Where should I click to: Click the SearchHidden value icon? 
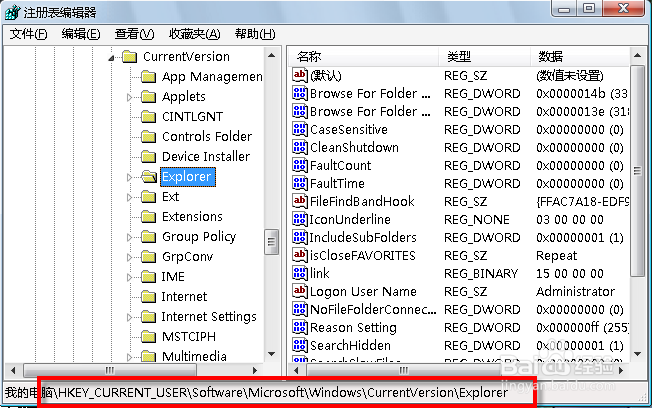pyautogui.click(x=300, y=345)
